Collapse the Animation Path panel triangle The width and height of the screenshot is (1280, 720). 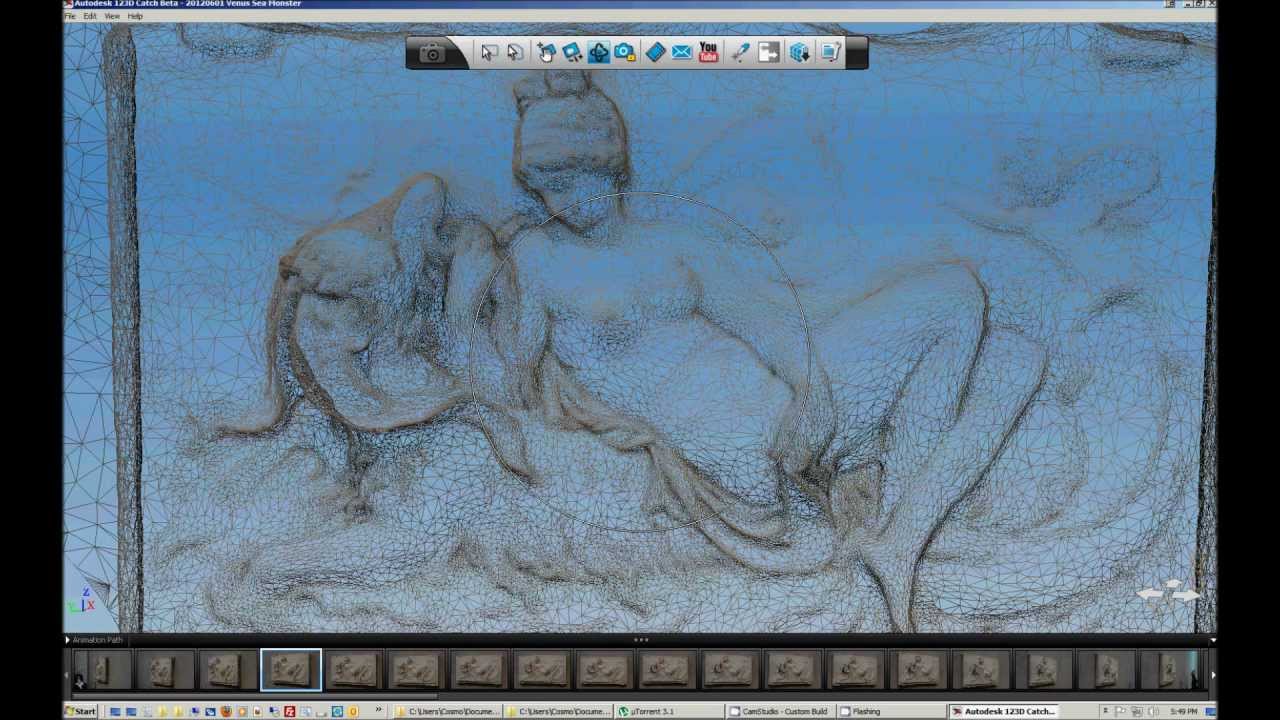tap(68, 640)
